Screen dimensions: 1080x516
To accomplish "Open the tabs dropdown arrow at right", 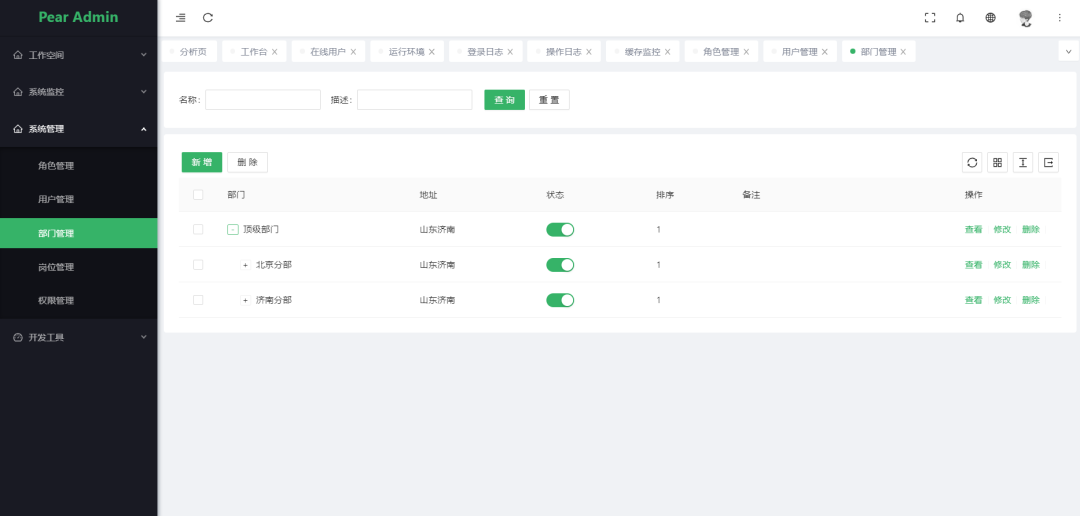I will coord(1068,51).
